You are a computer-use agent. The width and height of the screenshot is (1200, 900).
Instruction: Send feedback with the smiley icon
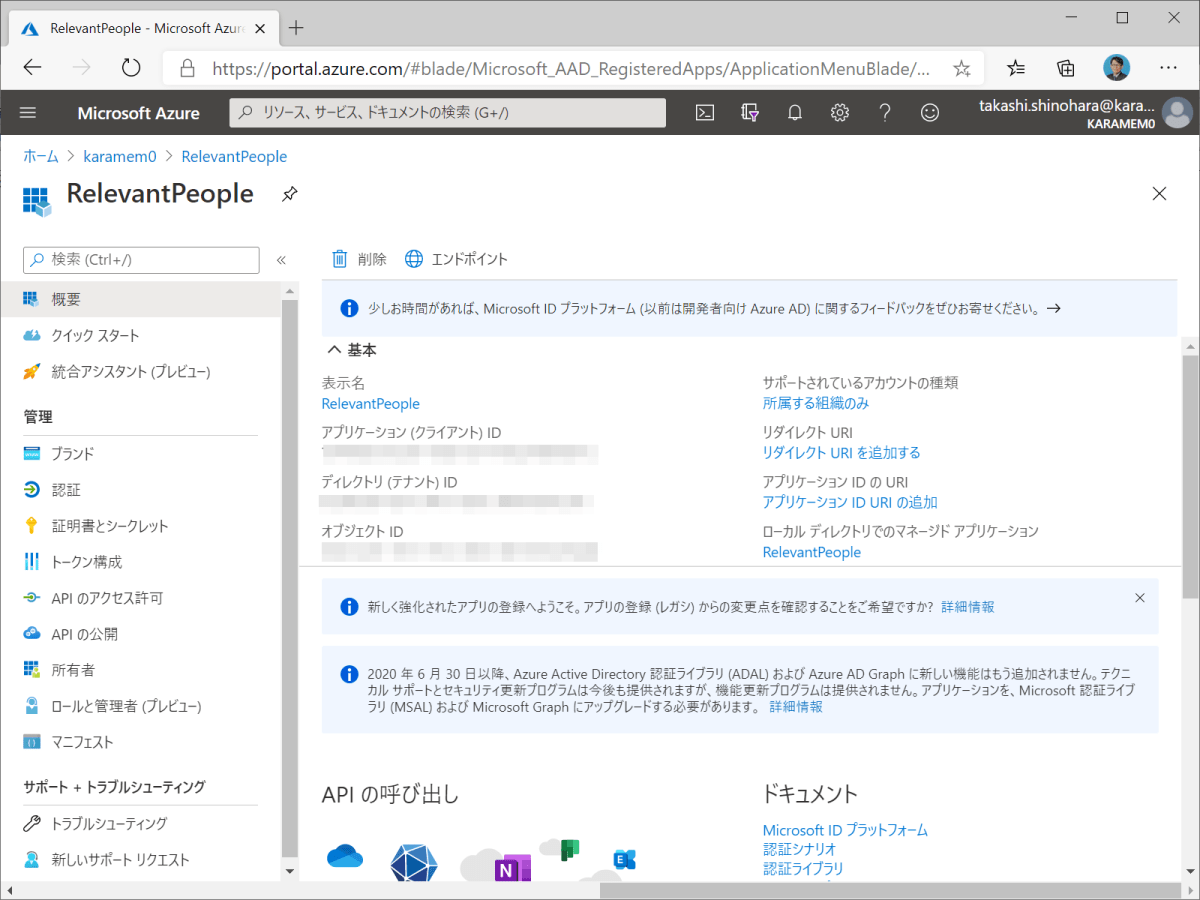[x=930, y=113]
